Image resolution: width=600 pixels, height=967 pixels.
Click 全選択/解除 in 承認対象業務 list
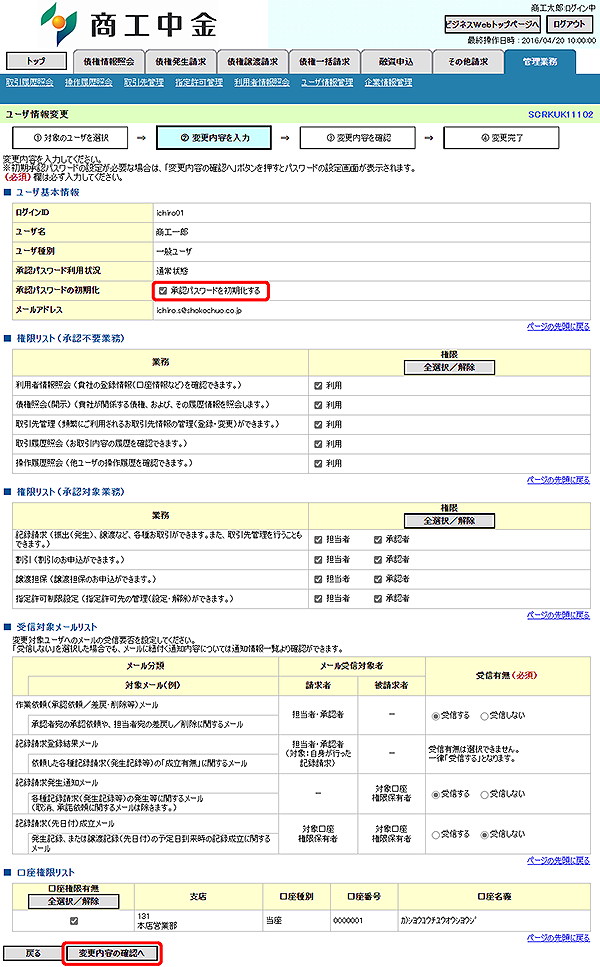450,521
